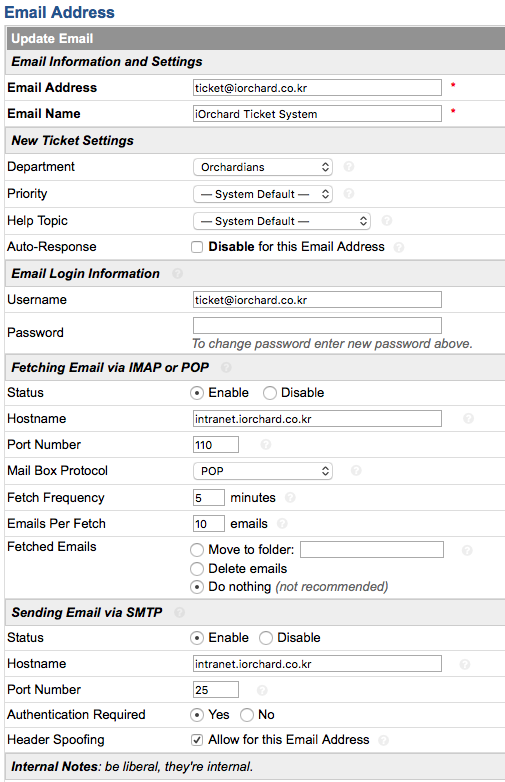Click help icon next to Mail Box Protocol
Image resolution: width=505 pixels, height=782 pixels.
tap(356, 470)
